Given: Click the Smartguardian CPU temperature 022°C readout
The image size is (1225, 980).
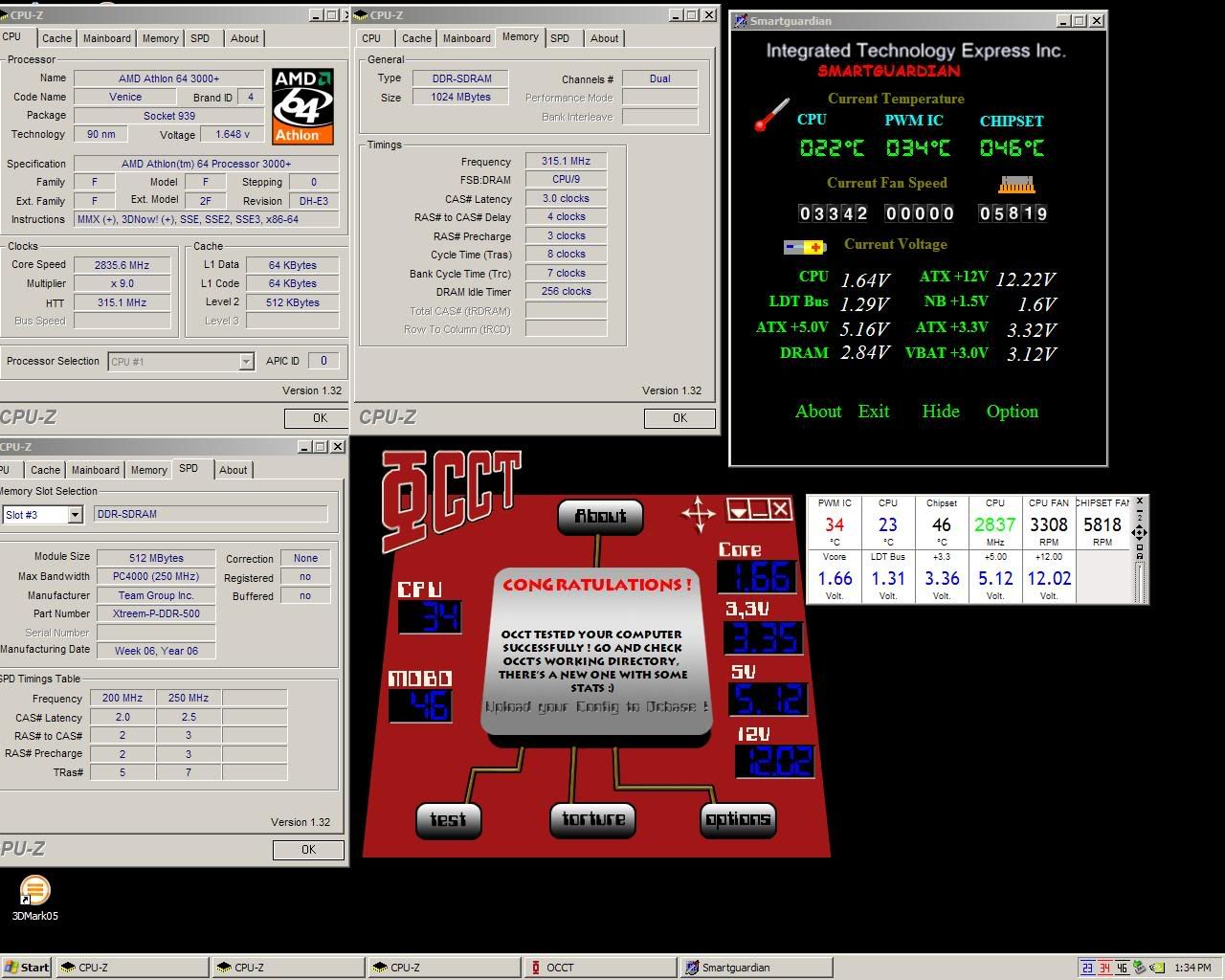Looking at the screenshot, I should pos(832,148).
